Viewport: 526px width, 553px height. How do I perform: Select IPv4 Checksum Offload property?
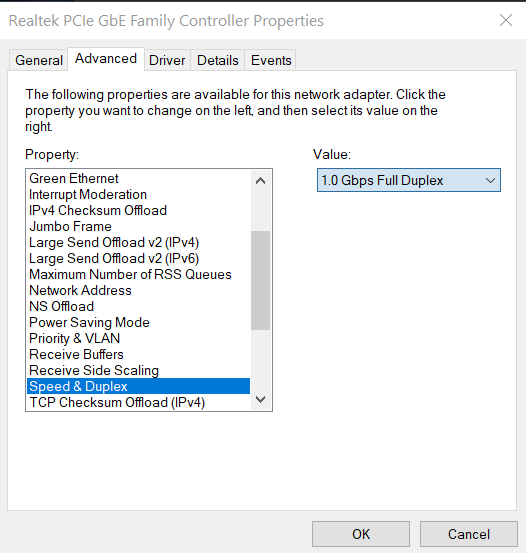(138, 210)
